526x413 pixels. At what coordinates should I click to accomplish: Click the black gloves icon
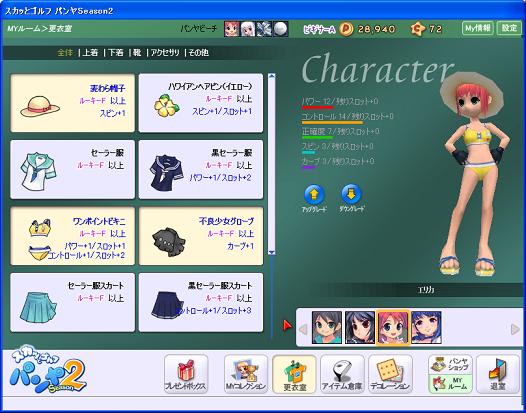click(168, 242)
